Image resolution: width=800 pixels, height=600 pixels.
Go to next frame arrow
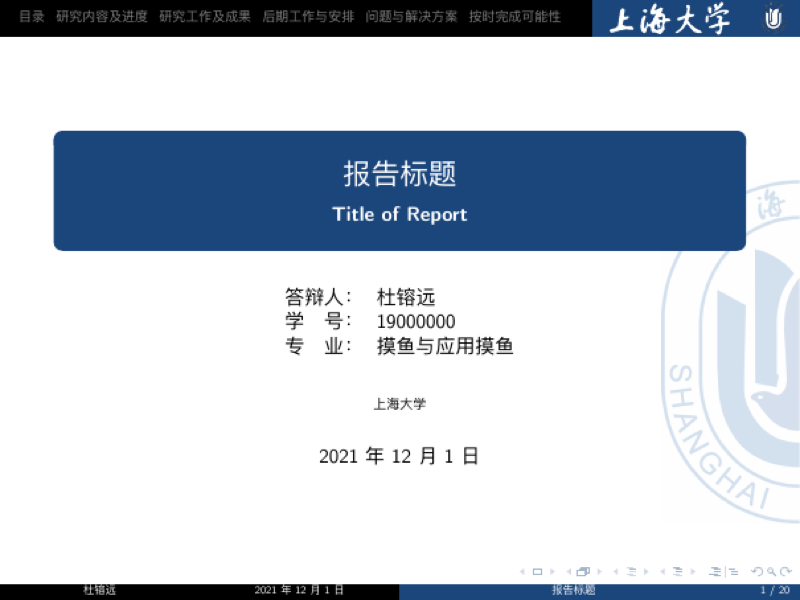[600, 571]
